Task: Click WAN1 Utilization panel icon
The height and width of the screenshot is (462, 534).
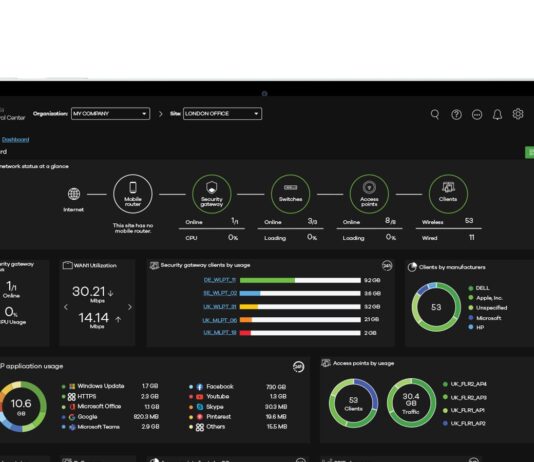Action: tap(67, 265)
